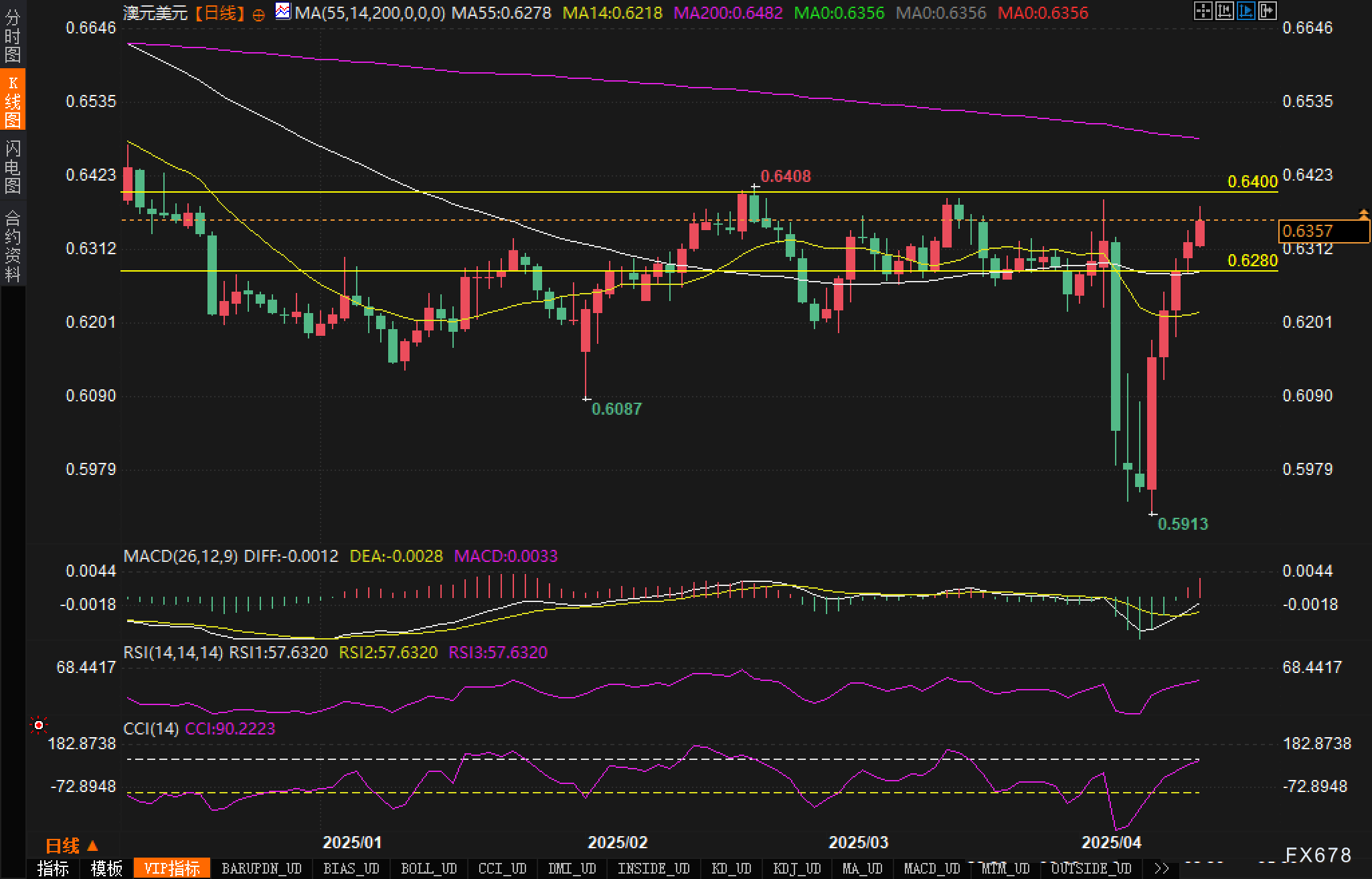
Task: Click the orange circled-plus icon beside 日线
Action: [258, 15]
